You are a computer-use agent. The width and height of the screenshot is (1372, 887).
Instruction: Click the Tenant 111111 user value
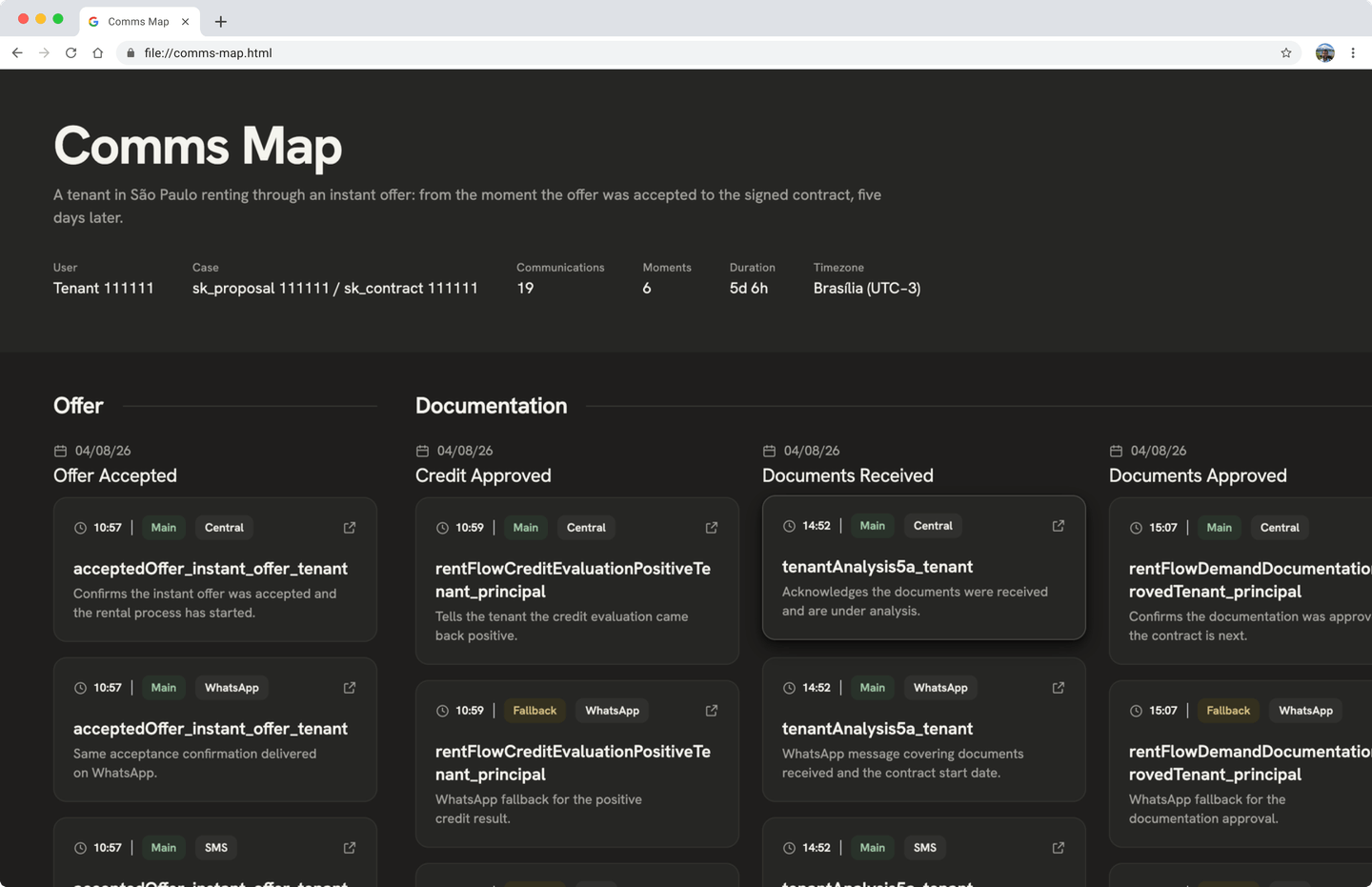click(103, 289)
